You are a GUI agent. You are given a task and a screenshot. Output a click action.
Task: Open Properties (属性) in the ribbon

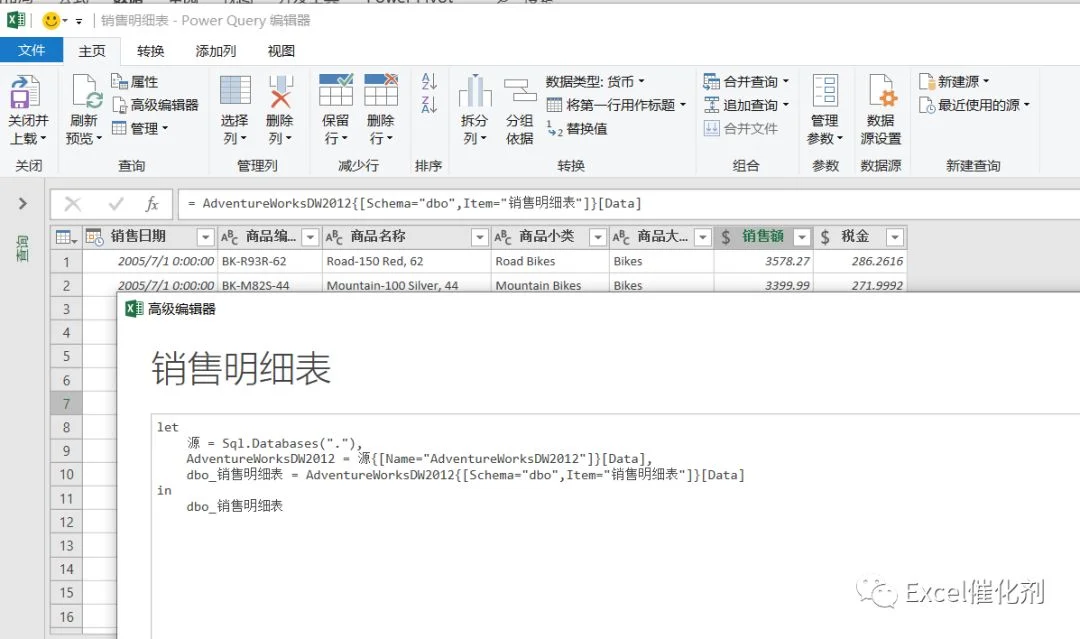(x=135, y=82)
